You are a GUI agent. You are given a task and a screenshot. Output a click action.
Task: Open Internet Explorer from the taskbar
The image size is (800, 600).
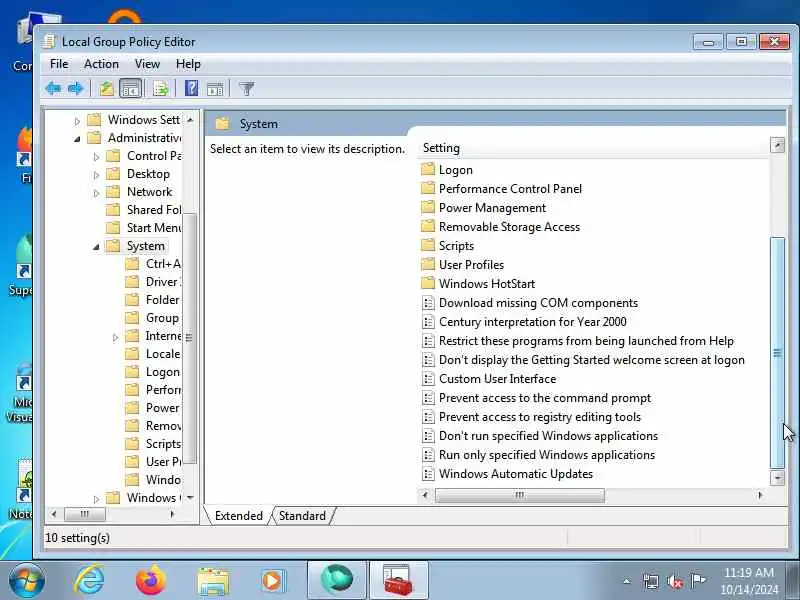tap(89, 580)
